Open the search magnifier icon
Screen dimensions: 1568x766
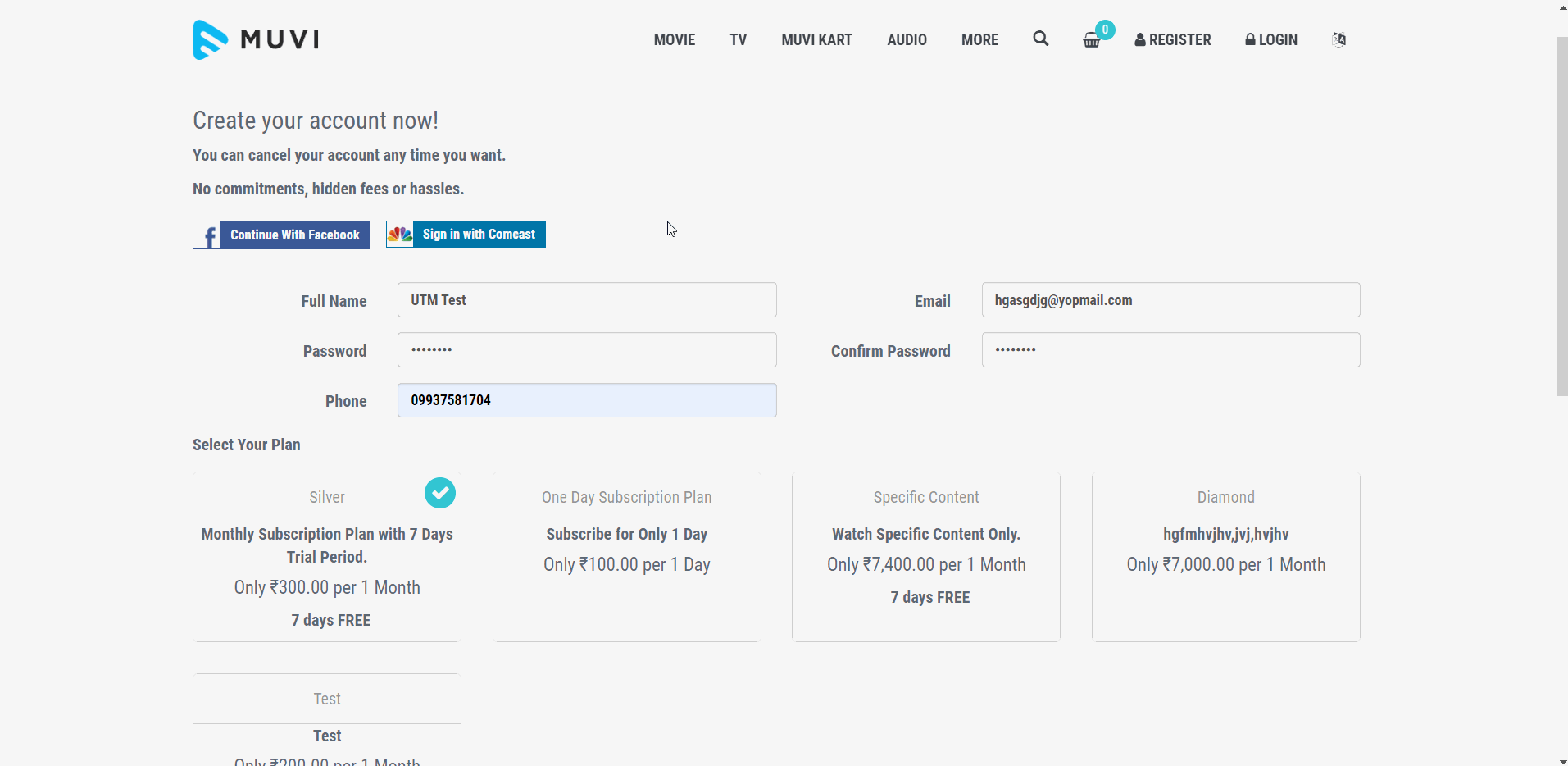(x=1040, y=39)
